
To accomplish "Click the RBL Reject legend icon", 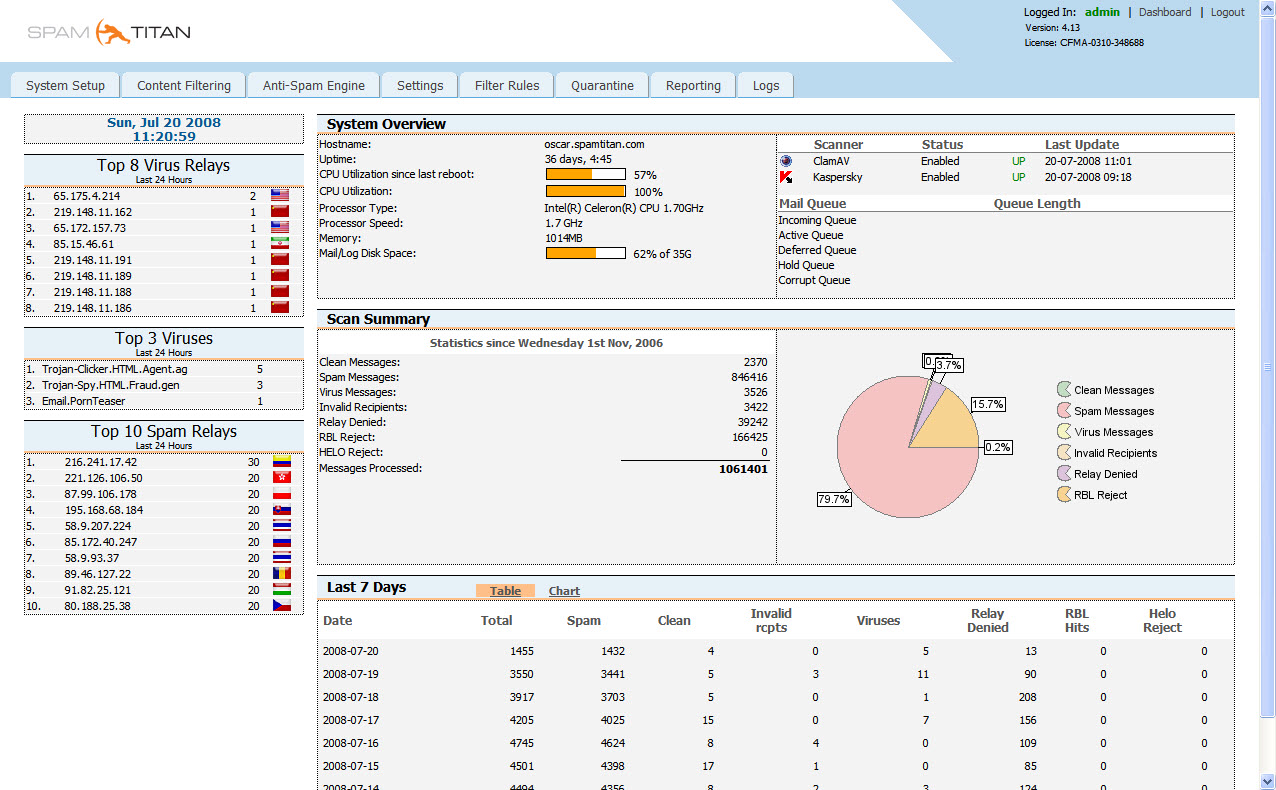I will [1064, 495].
